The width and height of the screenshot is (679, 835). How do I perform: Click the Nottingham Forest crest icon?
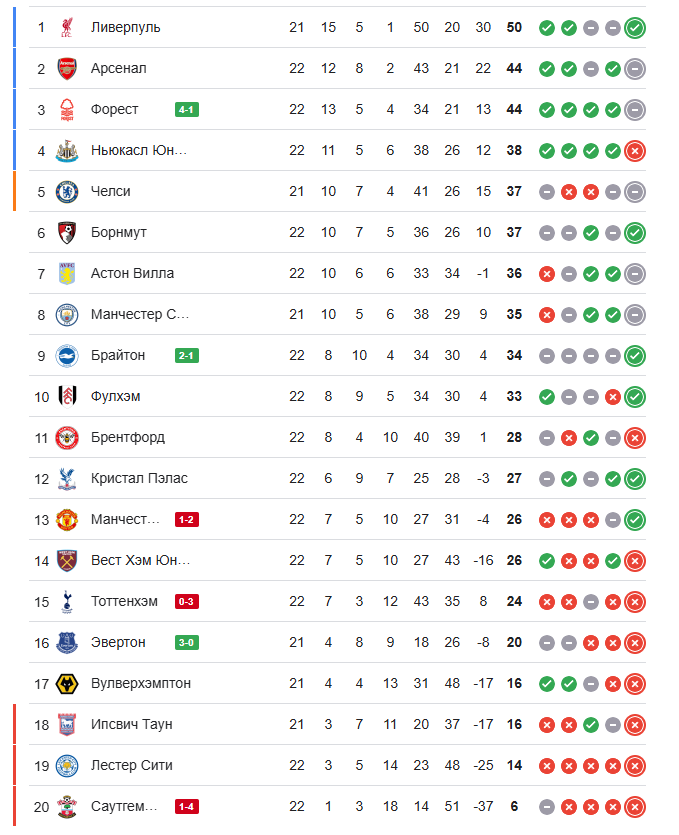click(67, 110)
